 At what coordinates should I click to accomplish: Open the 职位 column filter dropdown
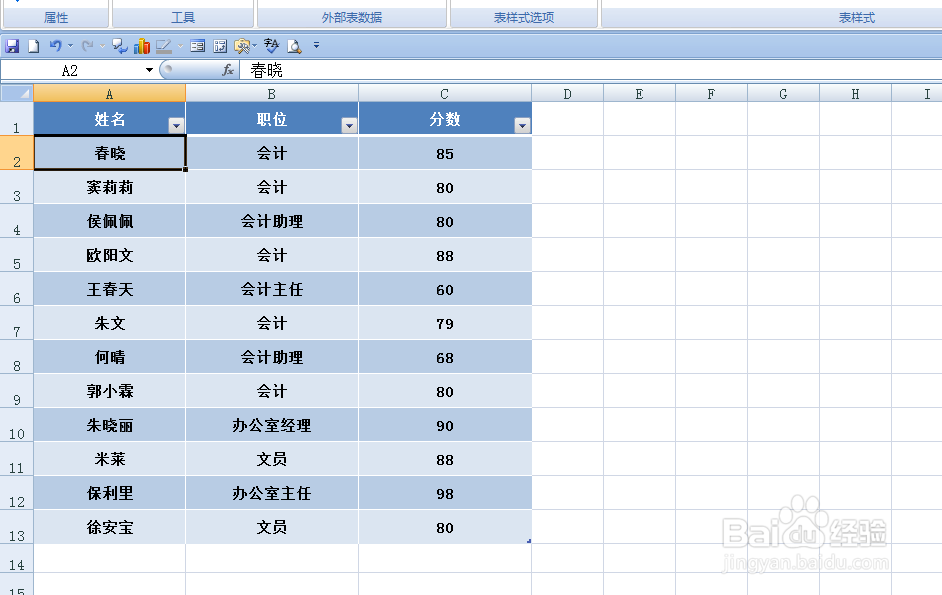[x=349, y=125]
